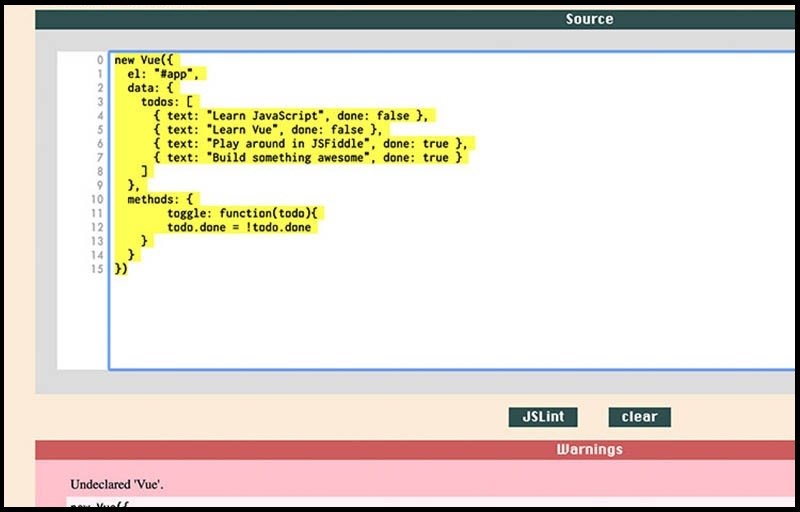Viewport: 800px width, 512px height.
Task: Click the "Learn JavaScript" todo line
Action: click(x=291, y=116)
